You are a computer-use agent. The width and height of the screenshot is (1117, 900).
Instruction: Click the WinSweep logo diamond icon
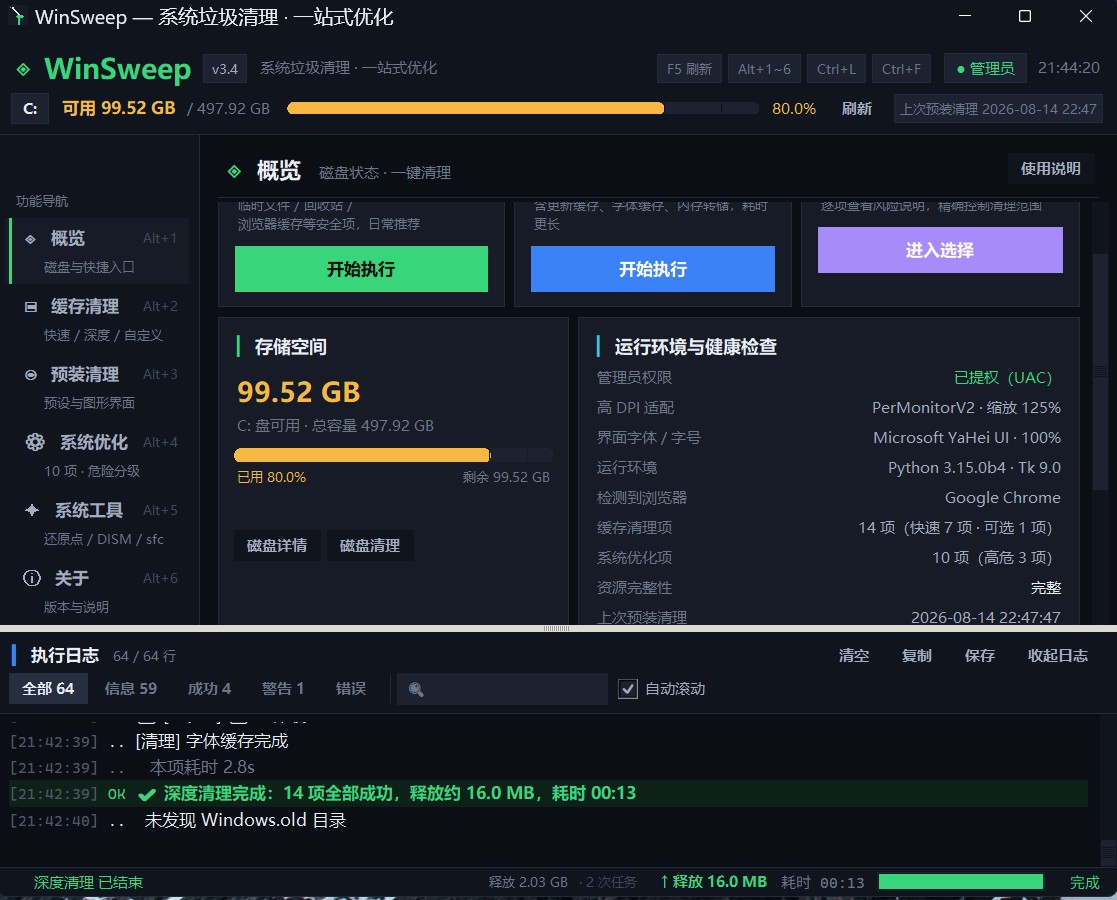[x=24, y=69]
